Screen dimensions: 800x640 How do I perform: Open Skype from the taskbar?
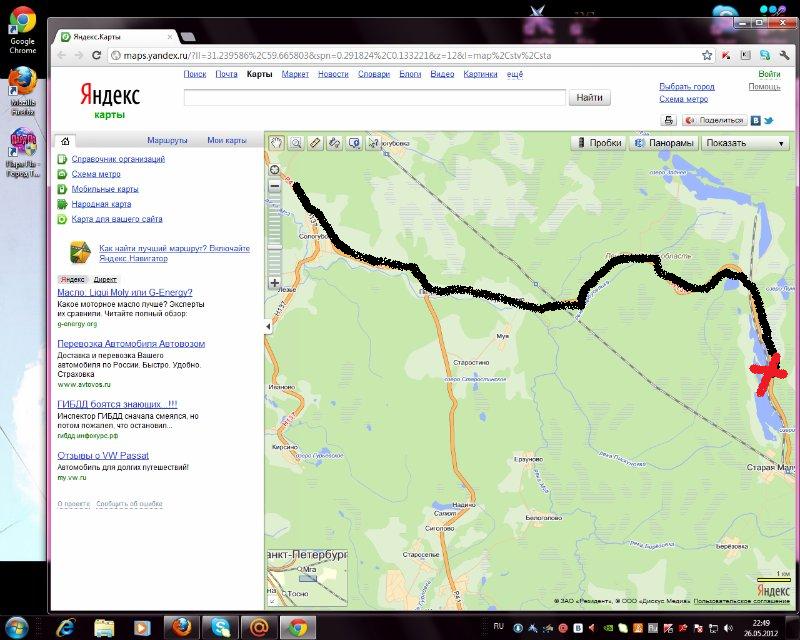pos(220,627)
